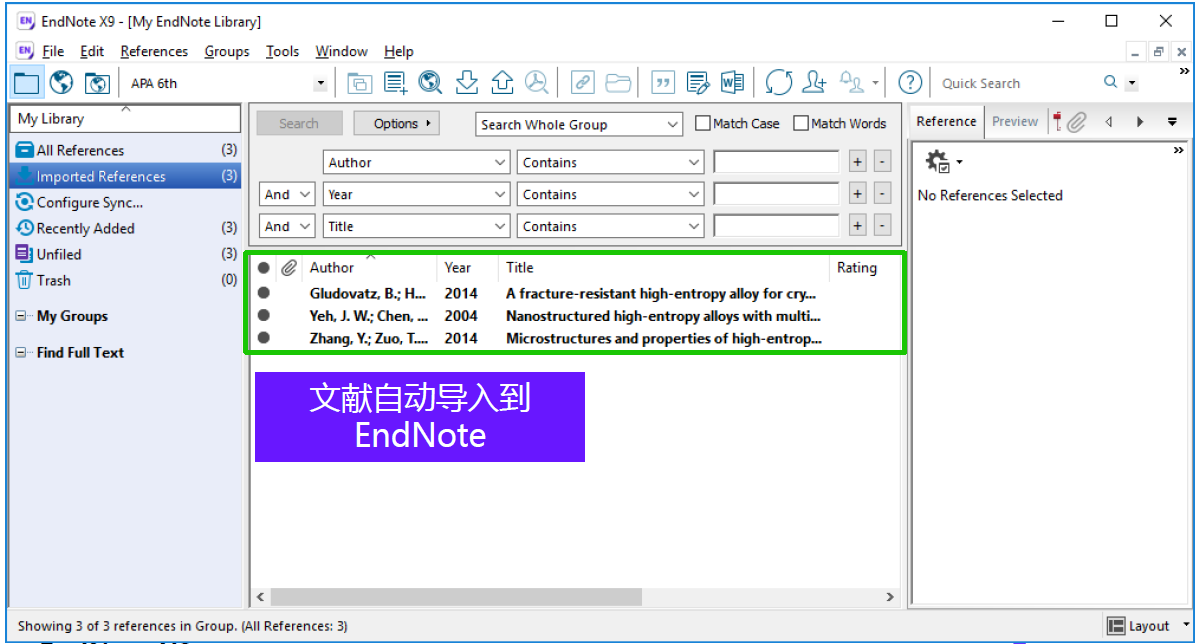Enable Match Case checkbox
This screenshot has height=644, width=1199.
703,123
